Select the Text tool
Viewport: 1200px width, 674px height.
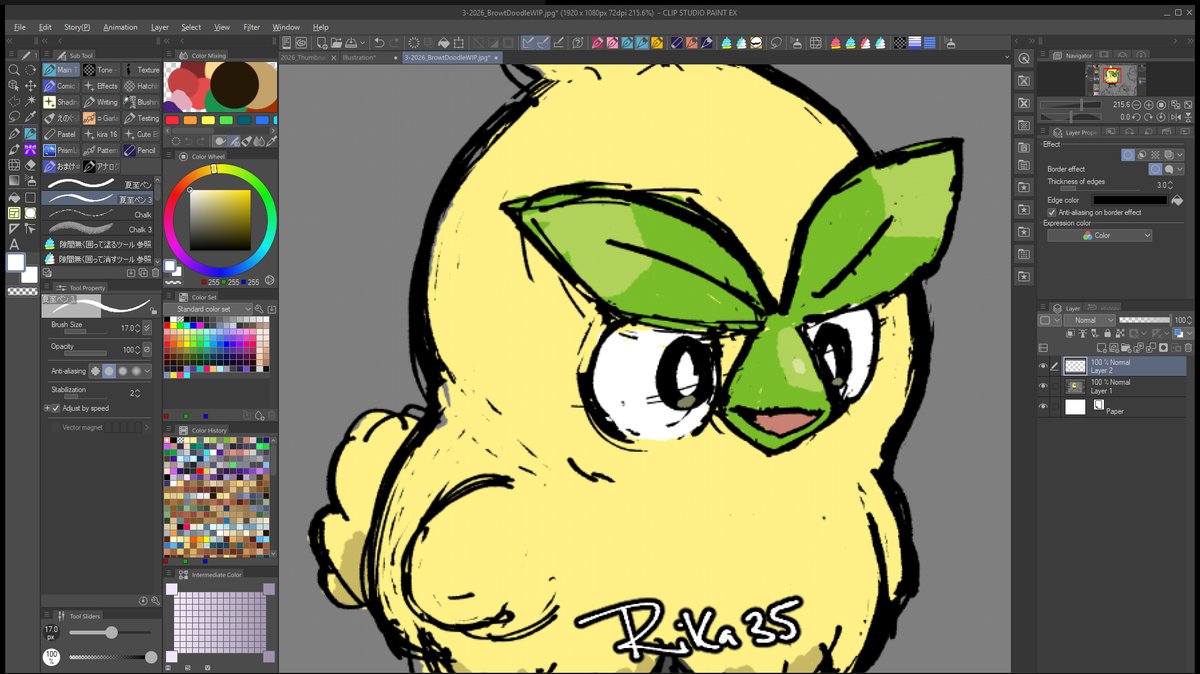coord(14,244)
